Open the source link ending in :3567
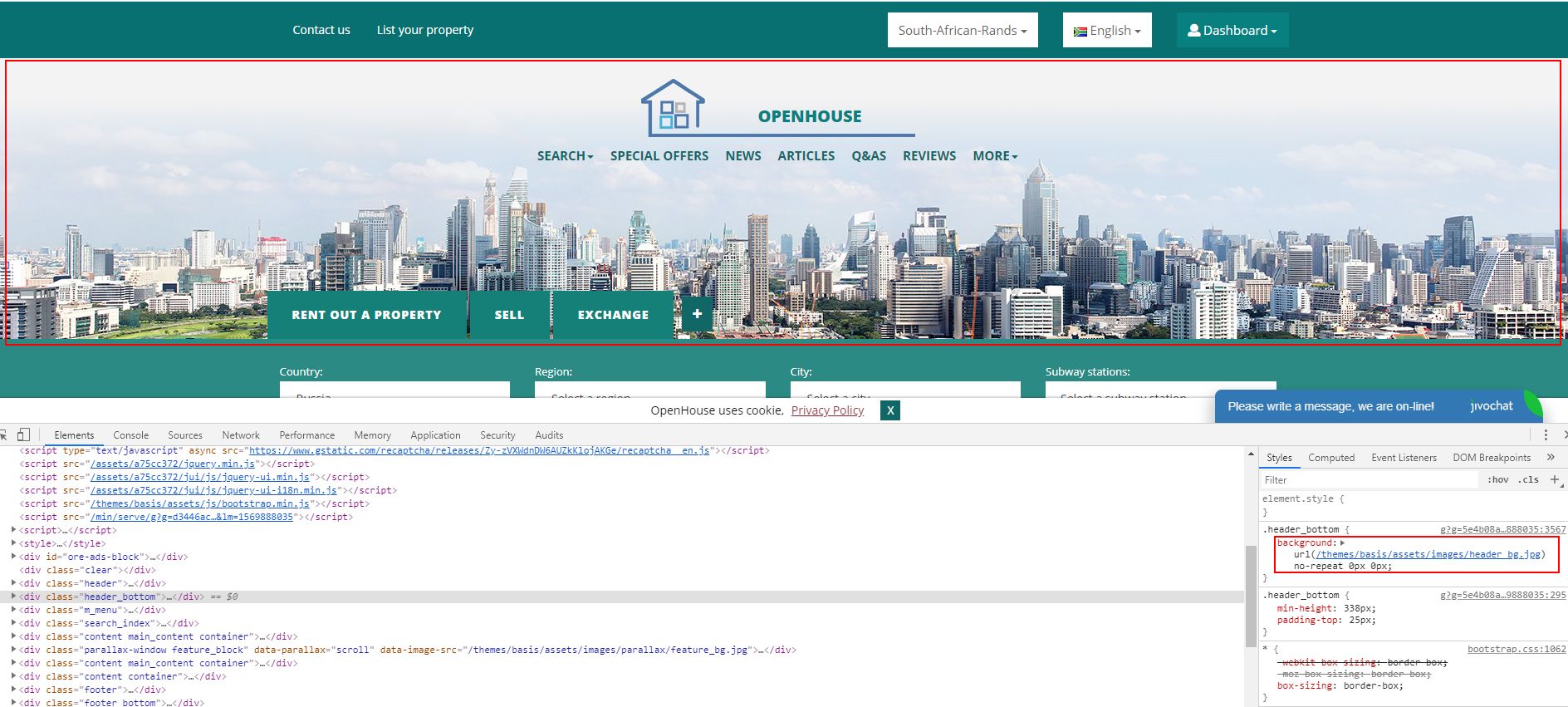The height and width of the screenshot is (707, 1568). [x=1503, y=529]
